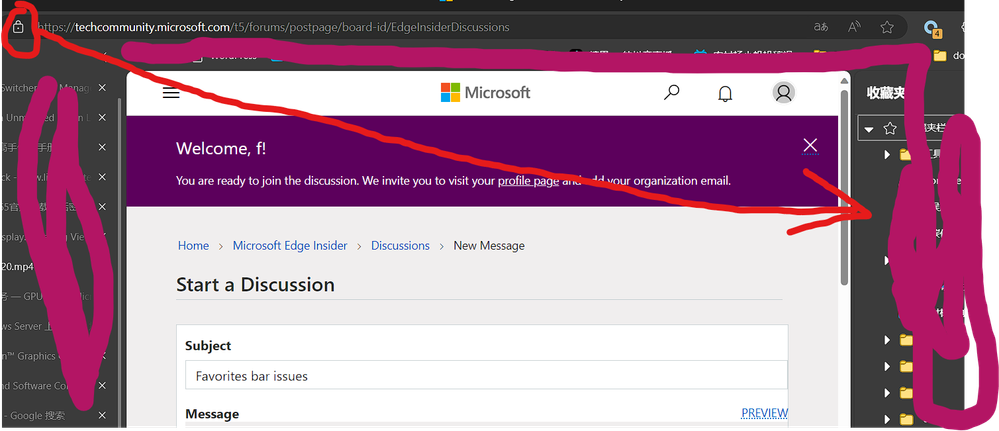Screen dimensions: 999x431
Task: Click the vertical tabs panel scrollbar
Action: coord(119,261)
